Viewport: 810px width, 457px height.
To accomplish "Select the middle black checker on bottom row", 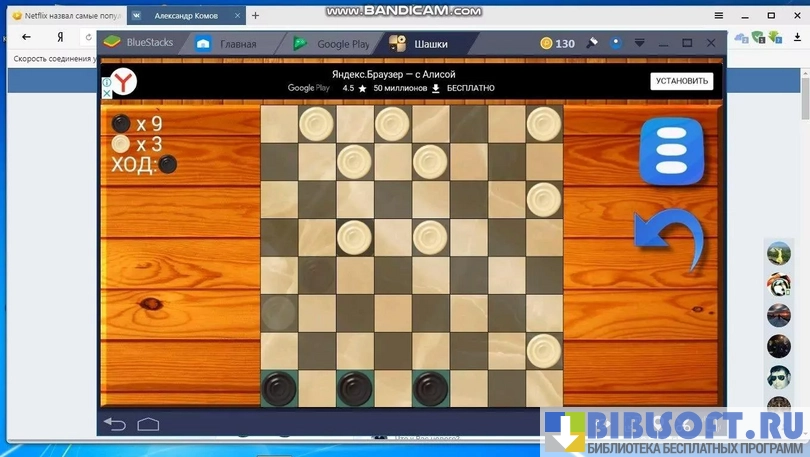I will point(355,387).
